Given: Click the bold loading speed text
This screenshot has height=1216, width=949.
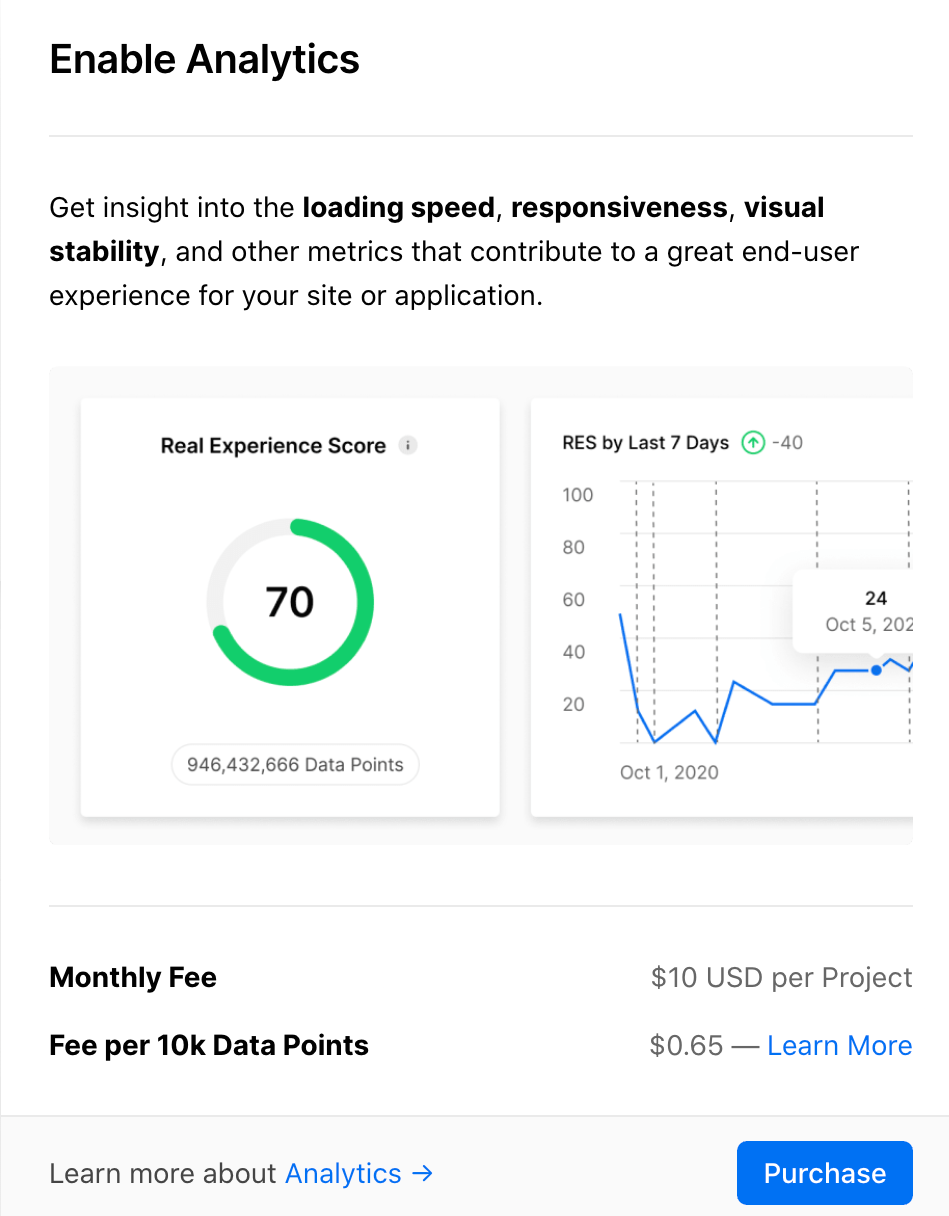Looking at the screenshot, I should [x=398, y=208].
